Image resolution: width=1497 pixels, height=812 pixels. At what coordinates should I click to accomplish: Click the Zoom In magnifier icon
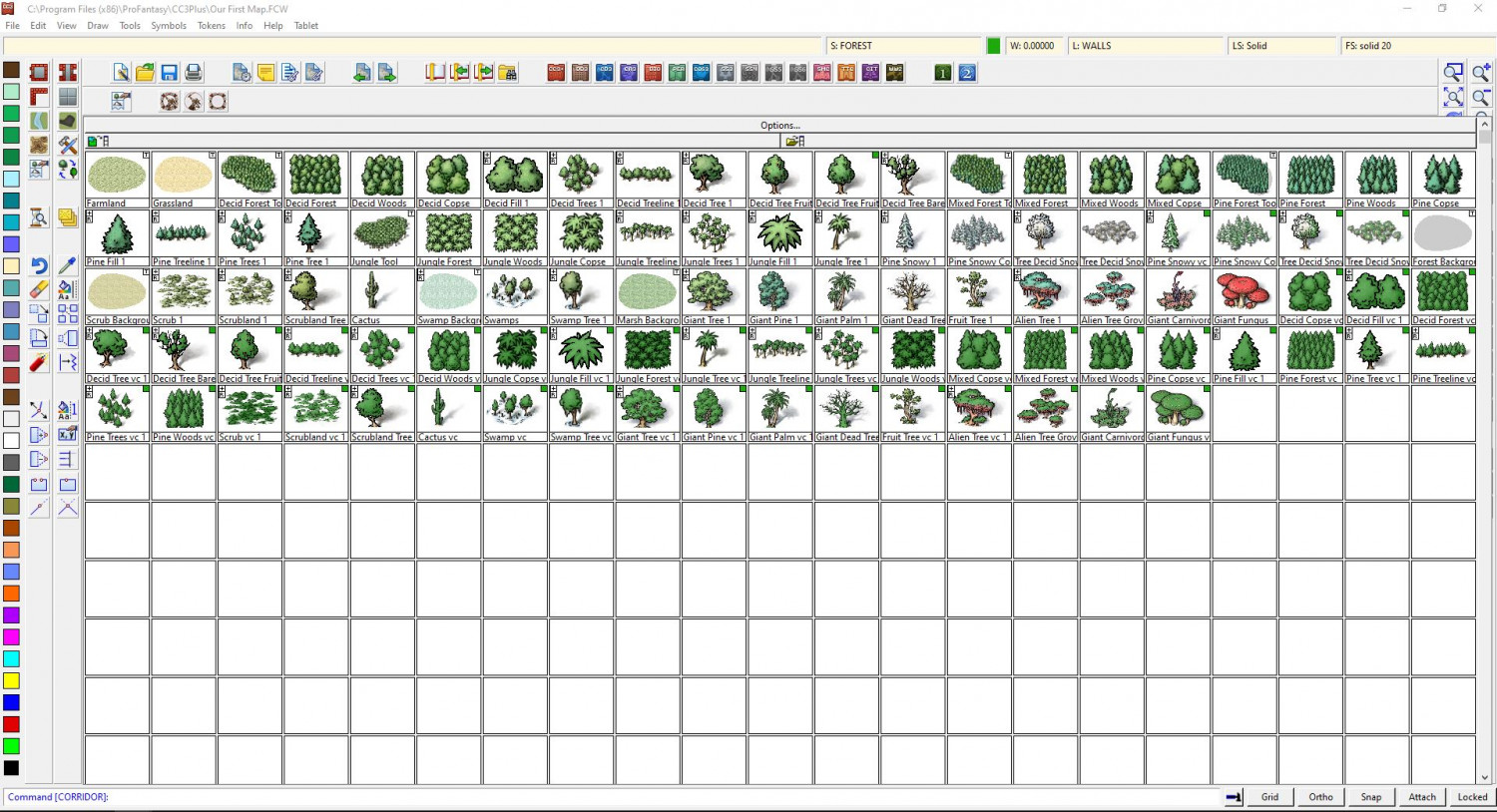coord(1481,73)
